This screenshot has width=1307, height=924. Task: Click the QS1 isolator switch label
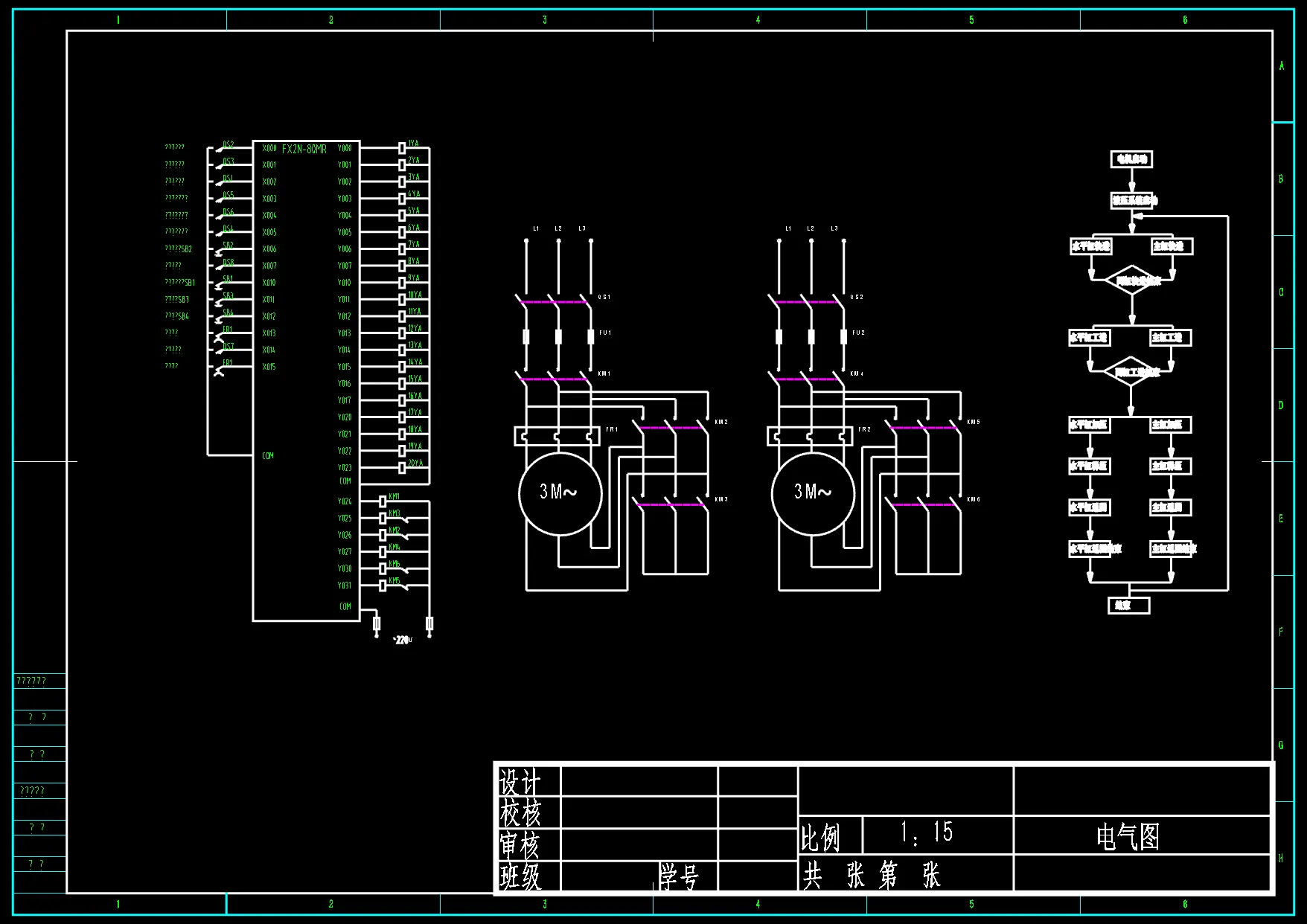604,297
